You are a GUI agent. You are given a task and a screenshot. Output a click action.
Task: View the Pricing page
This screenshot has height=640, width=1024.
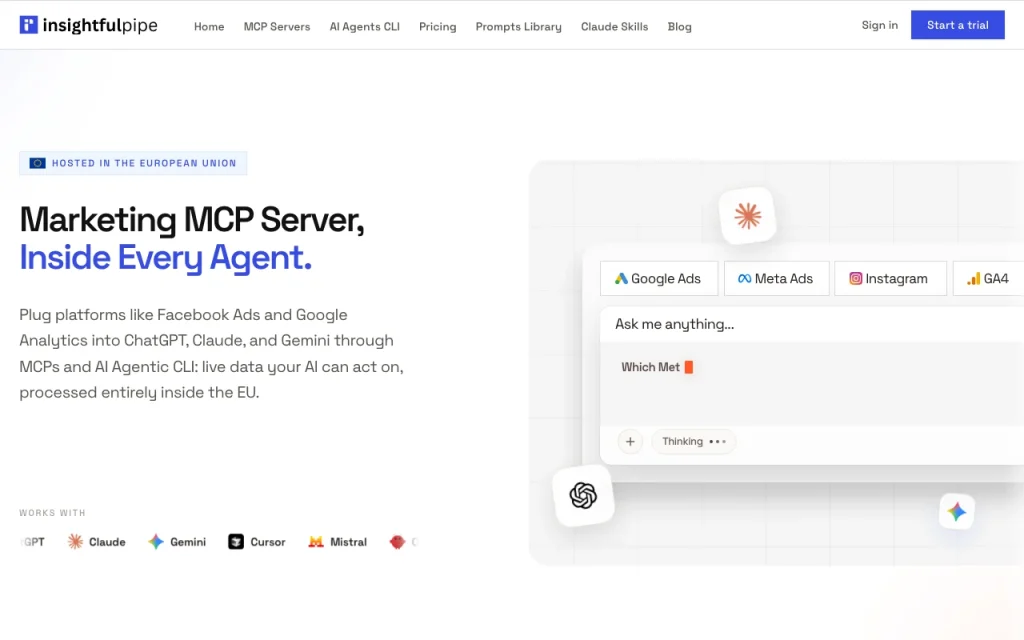pyautogui.click(x=438, y=27)
